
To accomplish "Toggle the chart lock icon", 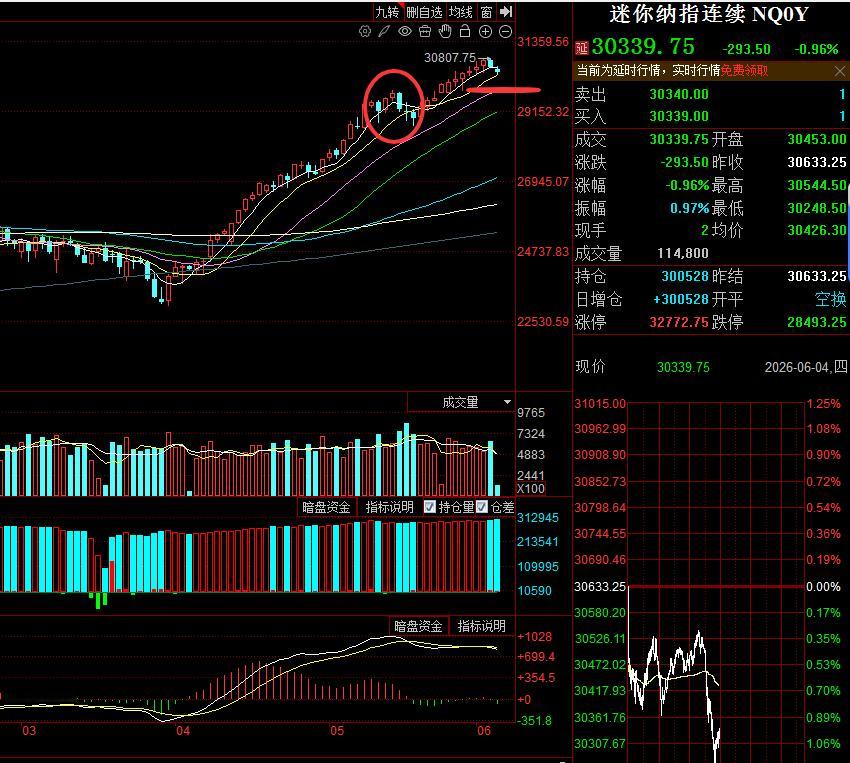I will click(x=465, y=31).
